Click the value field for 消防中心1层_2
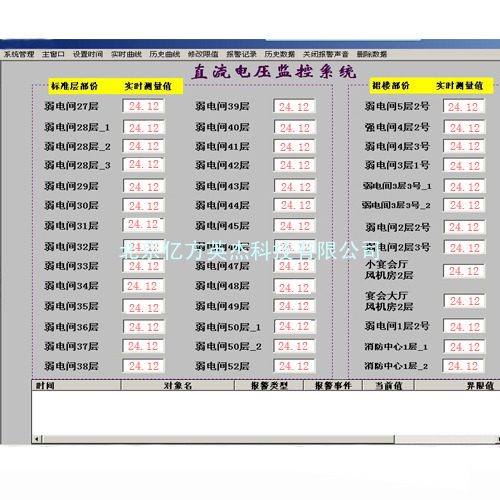 click(463, 366)
